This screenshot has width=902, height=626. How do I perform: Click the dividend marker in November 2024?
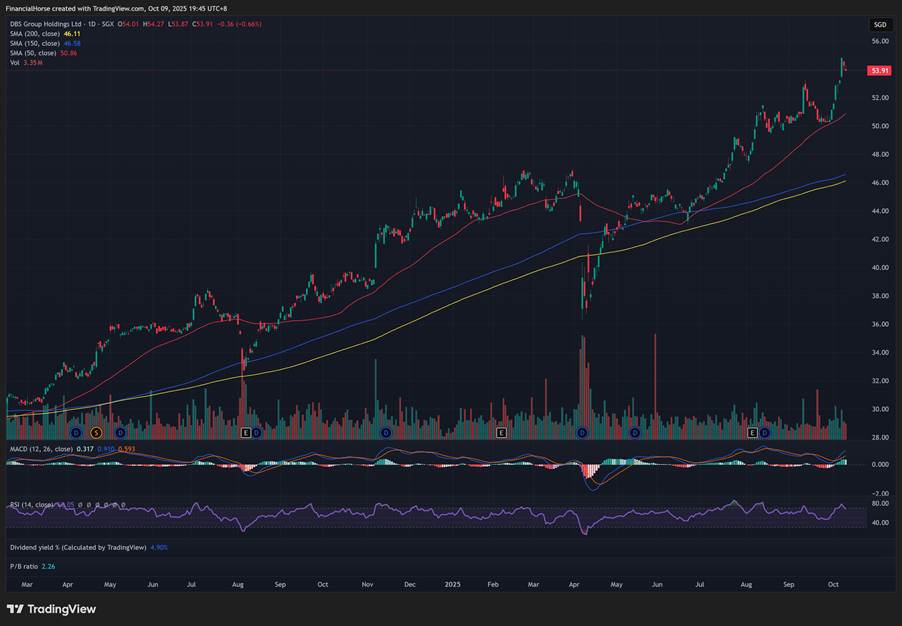tap(385, 432)
